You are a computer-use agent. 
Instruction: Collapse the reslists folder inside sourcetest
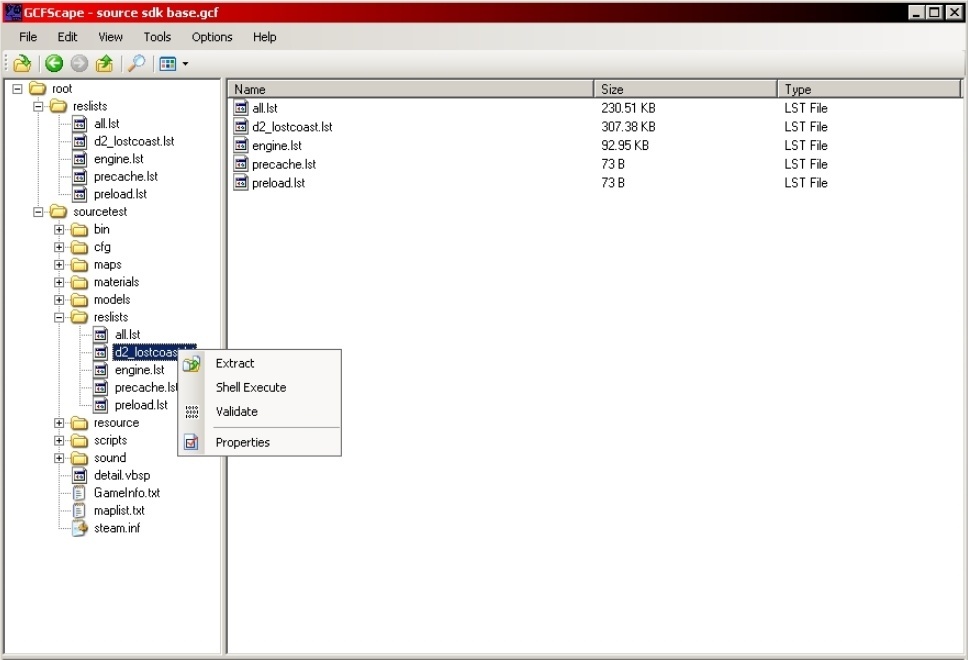[59, 317]
